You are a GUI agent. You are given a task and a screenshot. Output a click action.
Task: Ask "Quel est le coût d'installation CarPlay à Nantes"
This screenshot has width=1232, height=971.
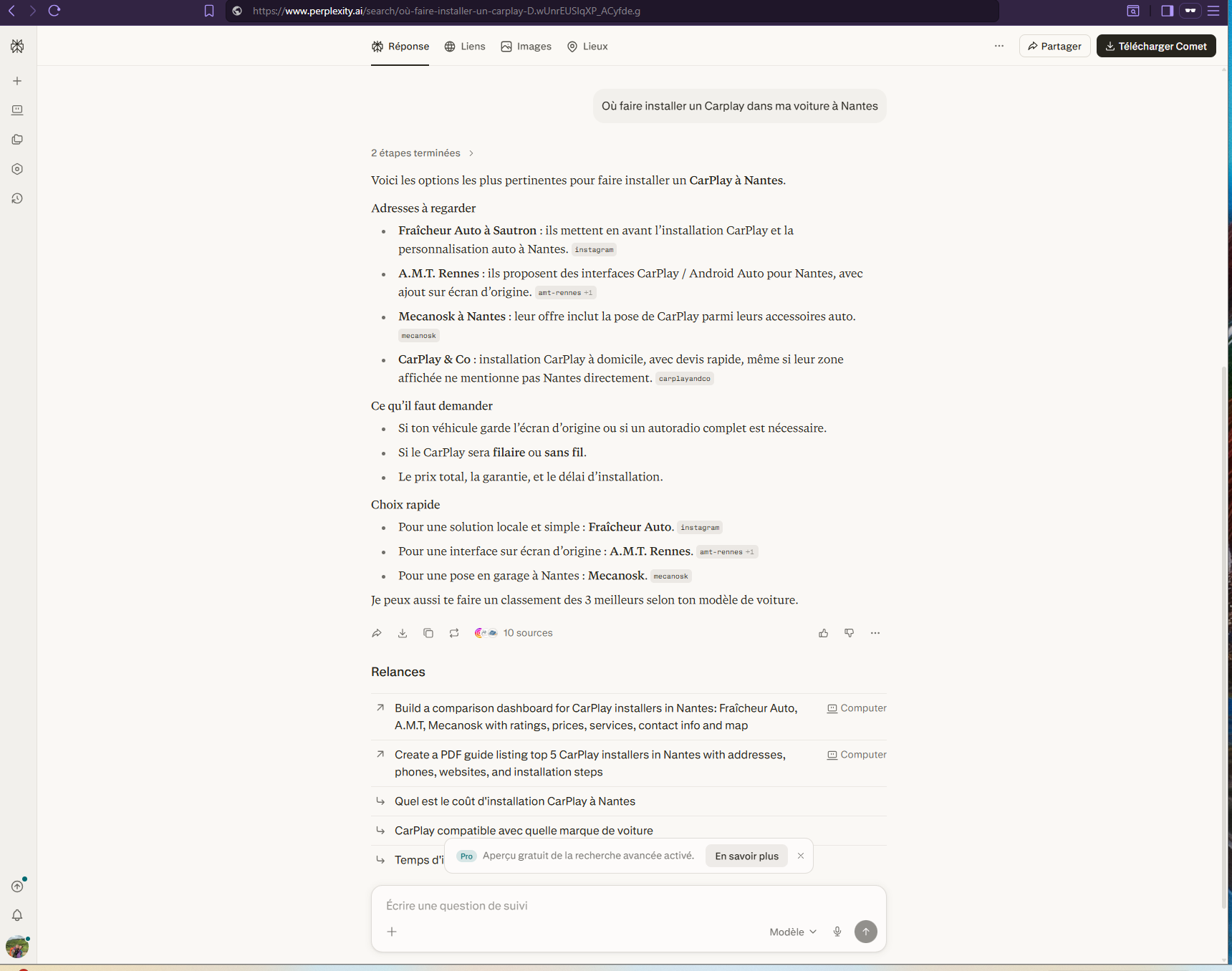629,801
